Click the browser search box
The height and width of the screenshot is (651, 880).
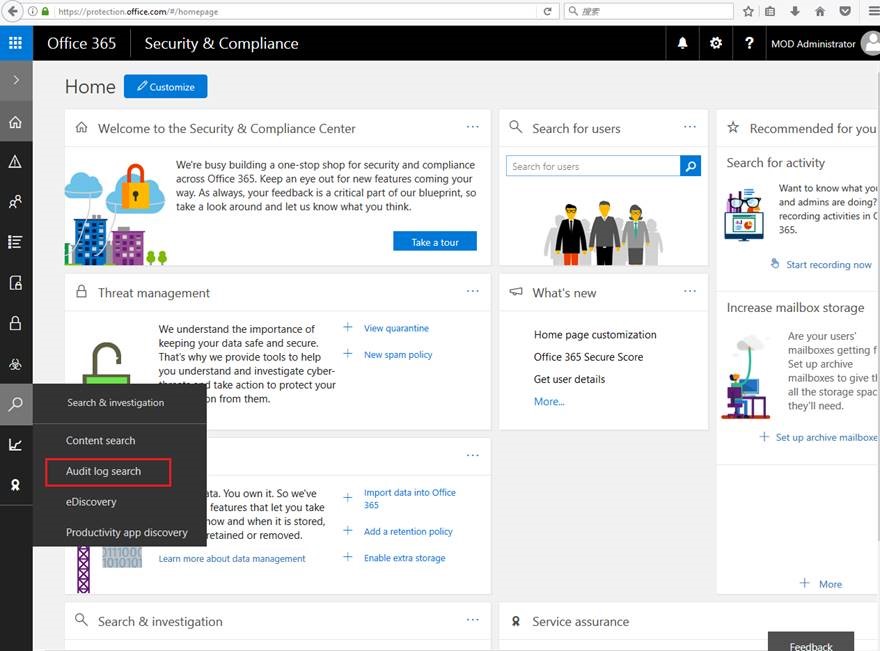tap(649, 11)
